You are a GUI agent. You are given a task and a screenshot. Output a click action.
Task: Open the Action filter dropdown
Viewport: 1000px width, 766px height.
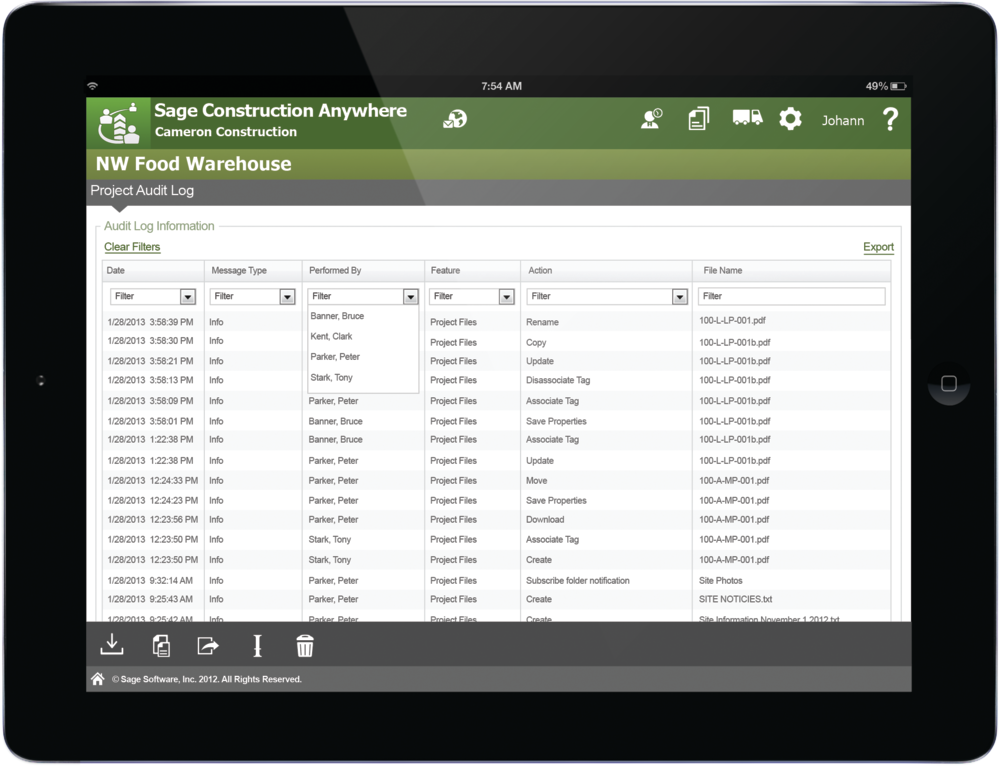click(680, 297)
